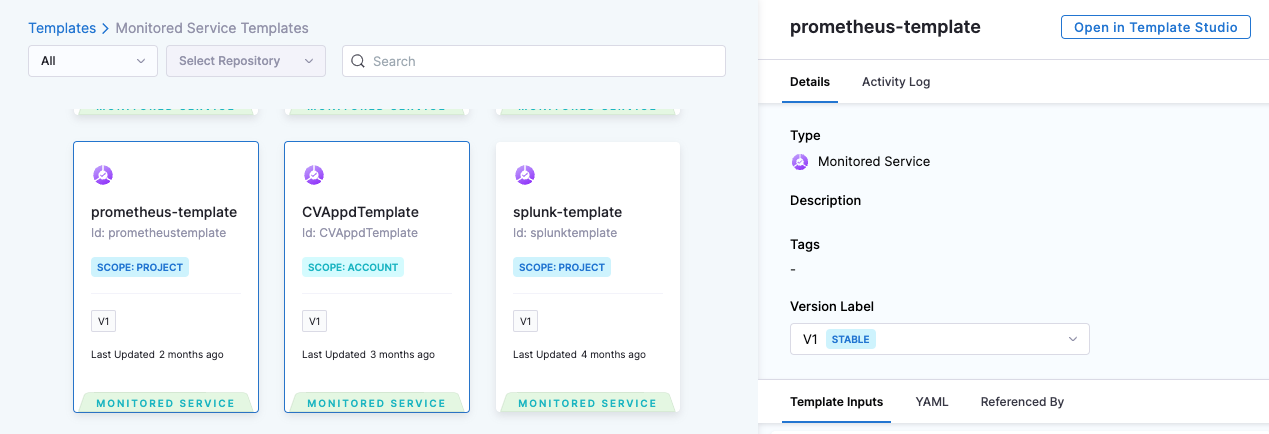Focus the Search input field

pos(545,61)
